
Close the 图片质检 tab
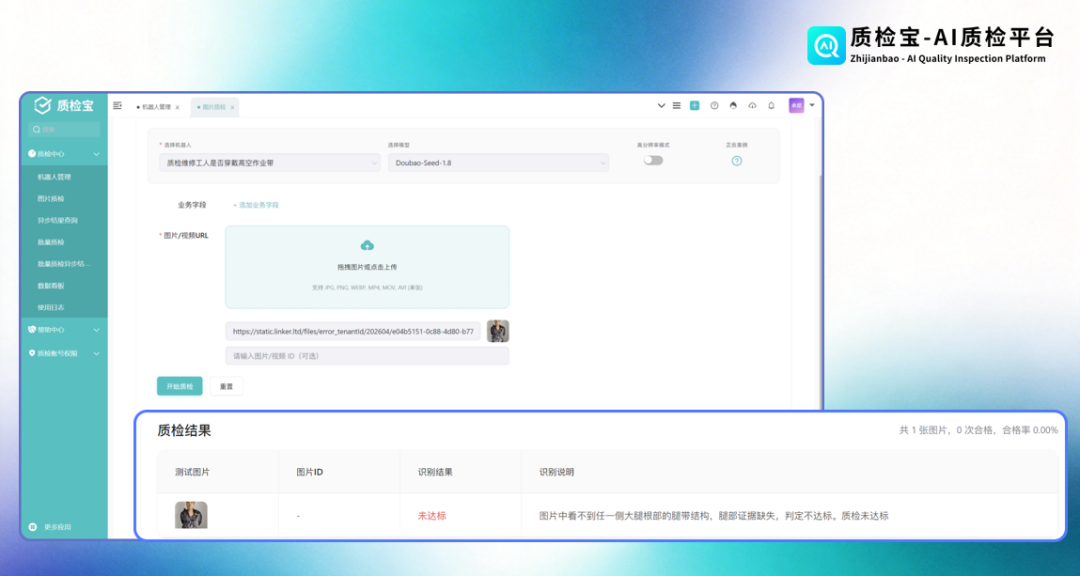232,107
